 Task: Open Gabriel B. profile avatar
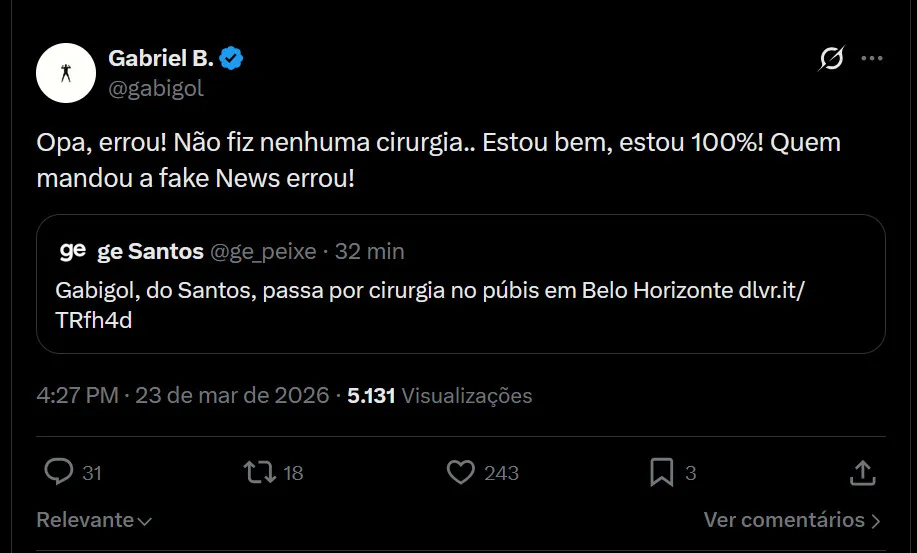[66, 75]
